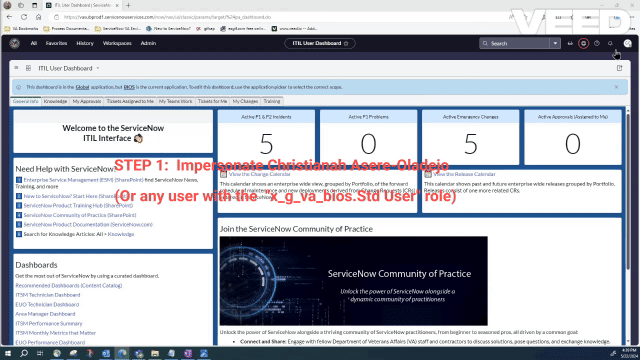Open ServiceNow Community of Practice SharePoint link

pos(80,215)
